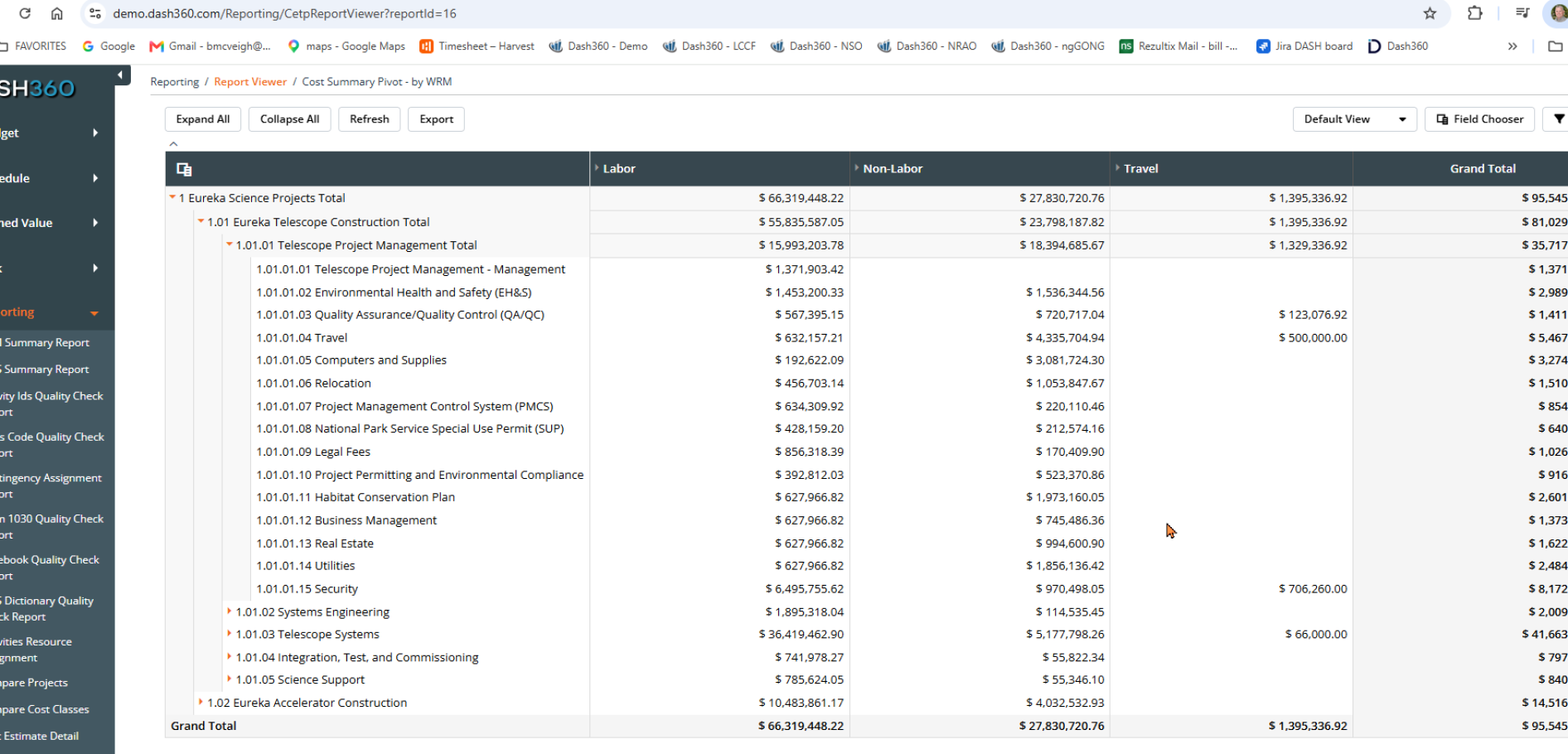
Task: Click the DASH360 logo
Action: click(37, 89)
